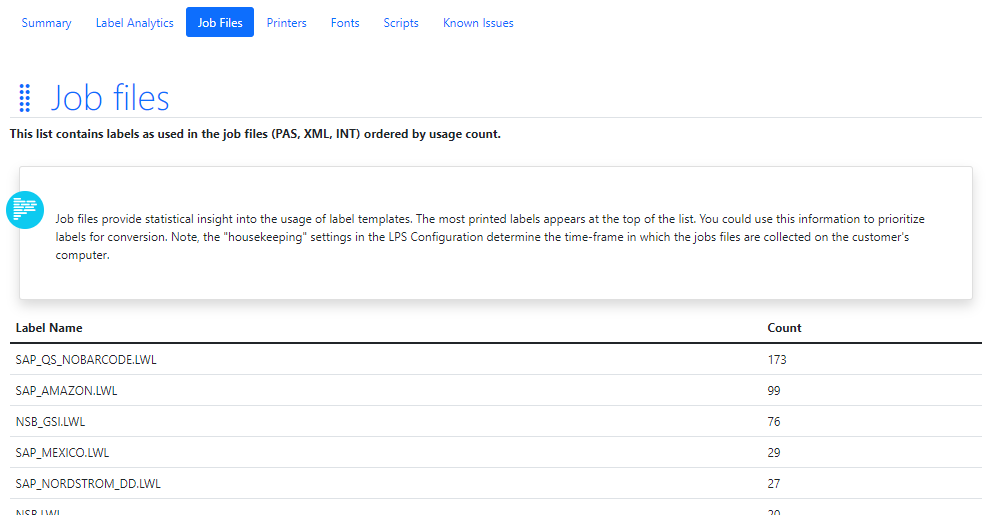Screen dimensions: 987x515
Task: Click the count value 173
Action: 777,359
